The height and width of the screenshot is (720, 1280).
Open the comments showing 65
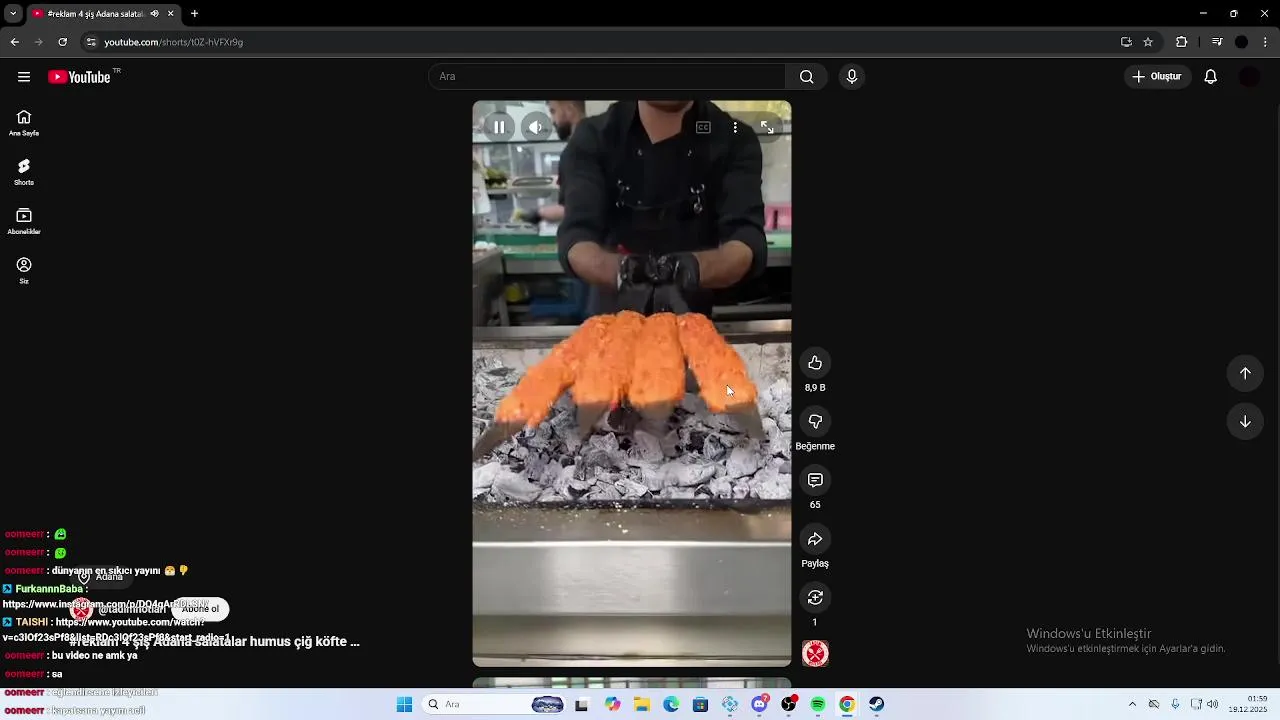[815, 481]
